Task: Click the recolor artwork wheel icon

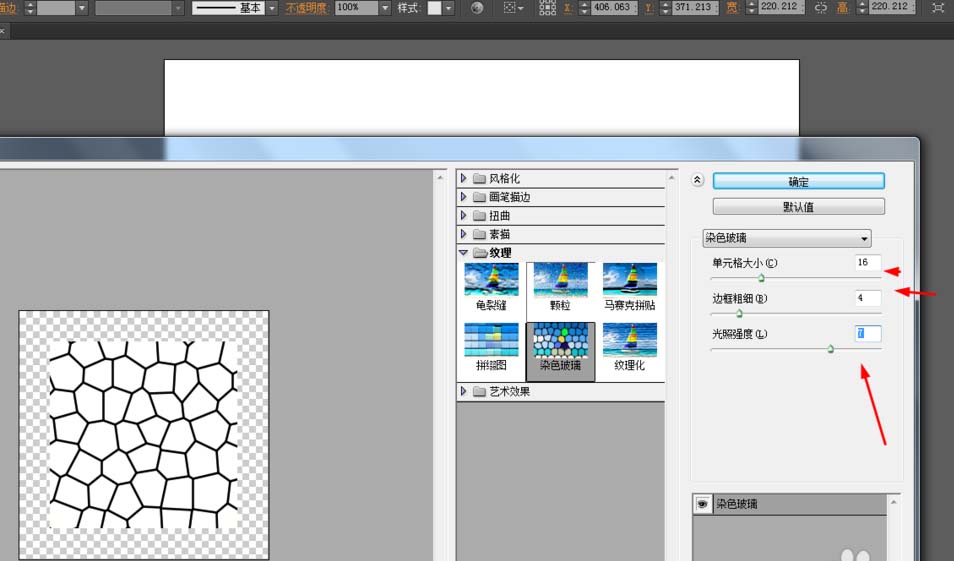Action: pos(477,8)
